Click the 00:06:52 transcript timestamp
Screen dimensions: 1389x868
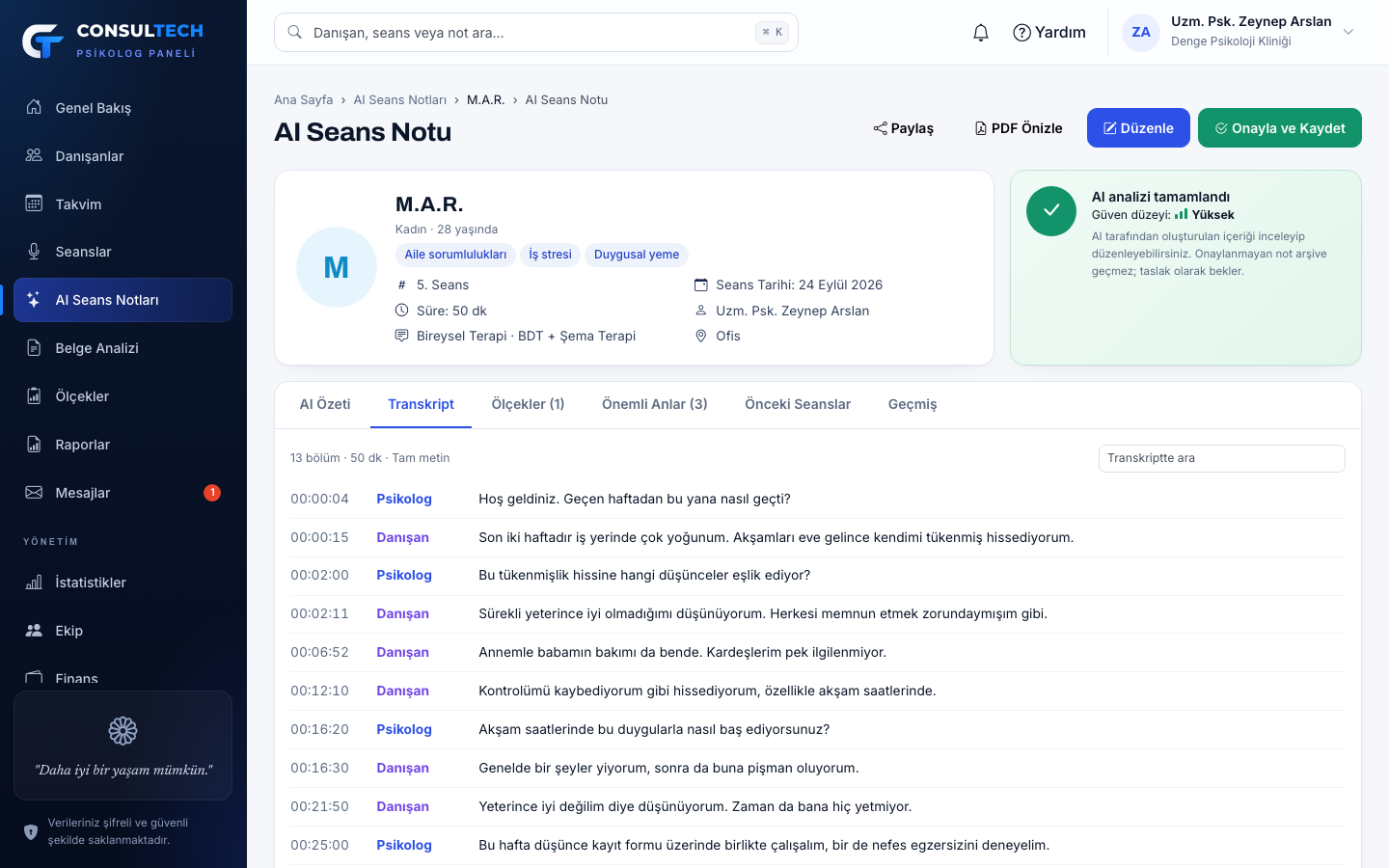click(319, 652)
